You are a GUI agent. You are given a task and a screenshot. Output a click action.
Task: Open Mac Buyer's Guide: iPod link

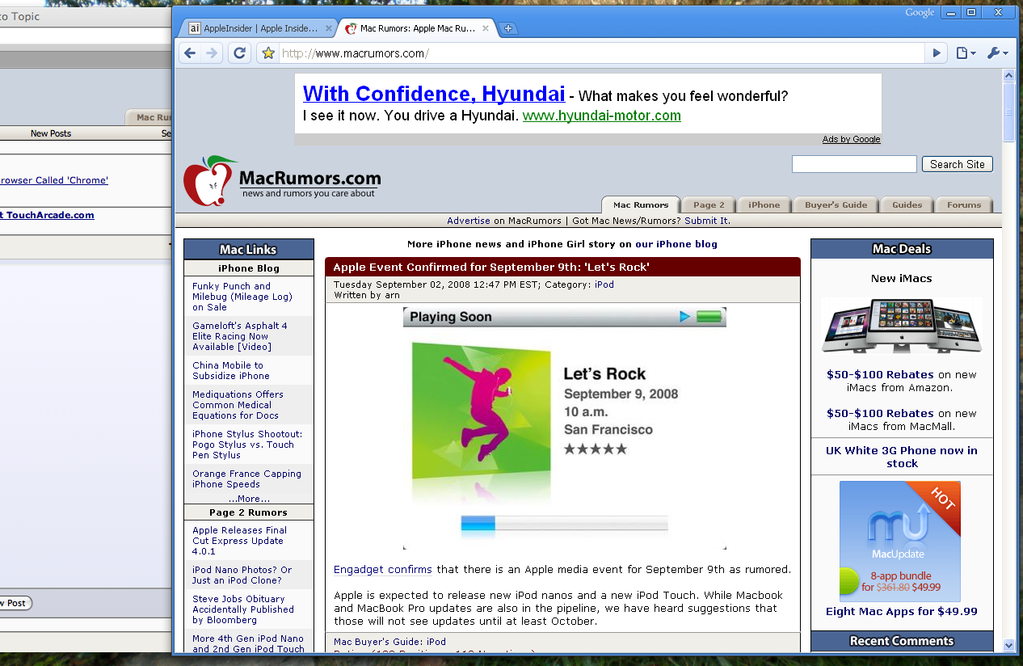pyautogui.click(x=389, y=642)
